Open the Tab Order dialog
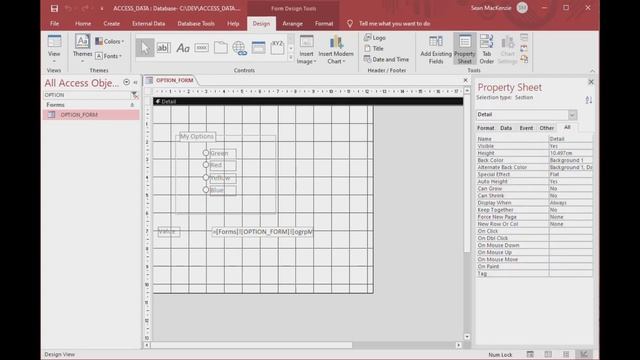This screenshot has width=640, height=360. [487, 49]
